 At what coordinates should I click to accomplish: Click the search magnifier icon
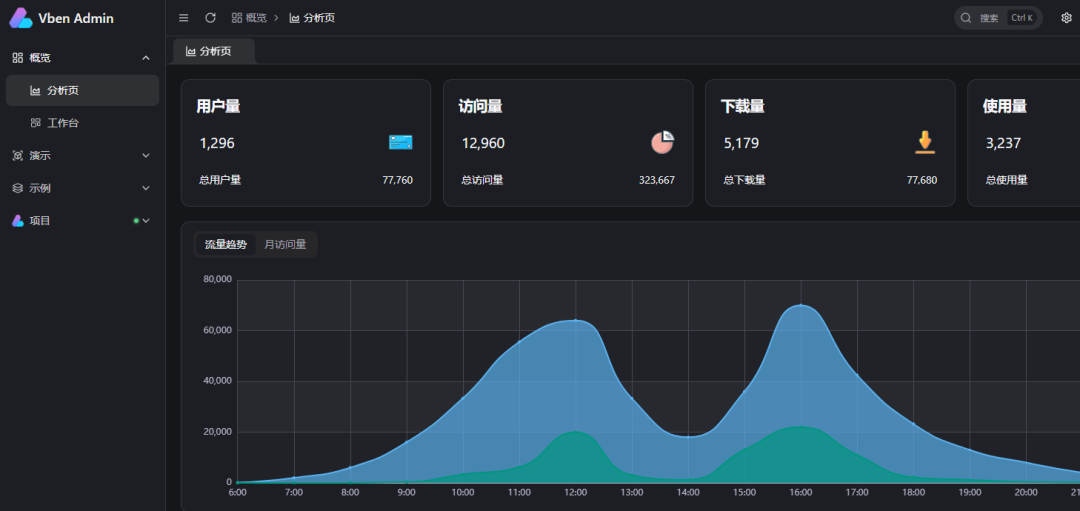pos(966,18)
